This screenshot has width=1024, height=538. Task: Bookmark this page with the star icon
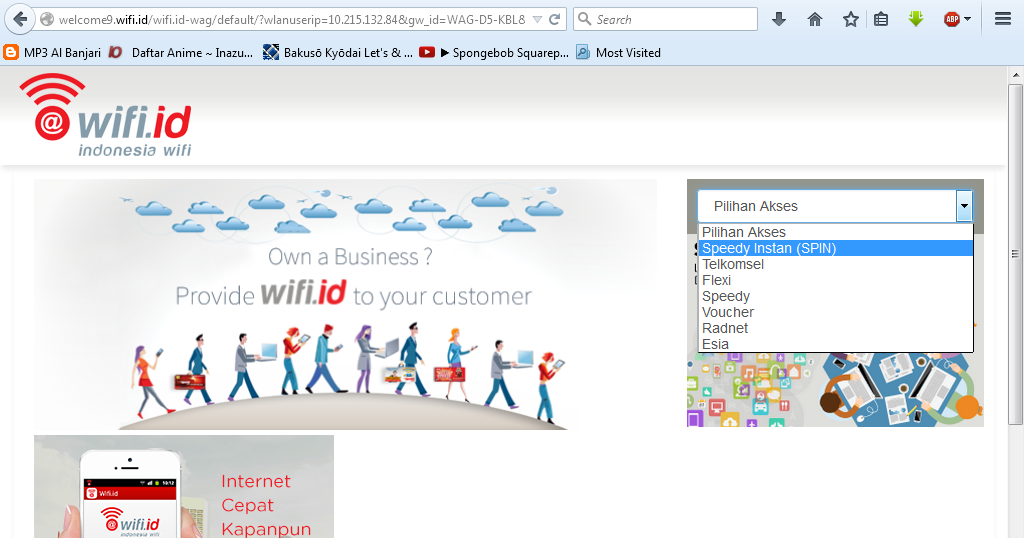[850, 20]
